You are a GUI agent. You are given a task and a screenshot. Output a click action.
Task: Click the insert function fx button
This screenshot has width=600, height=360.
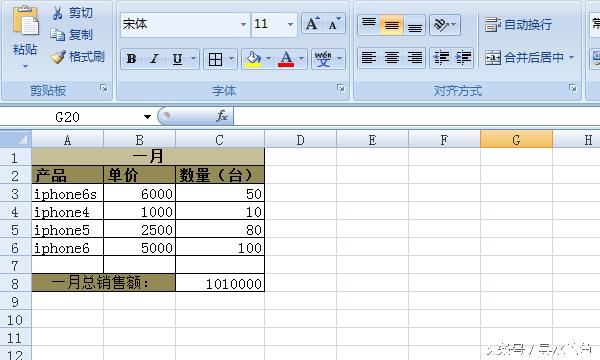tap(222, 116)
